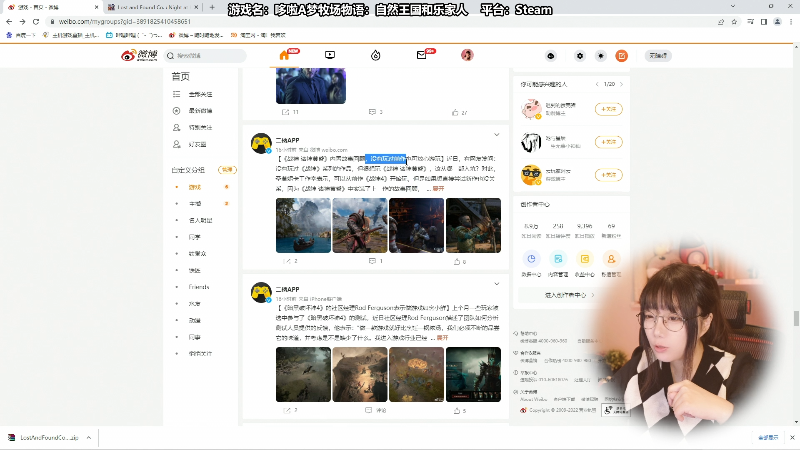The image size is (800, 450).
Task: Switch to the Weibo browser tab
Action: tap(51, 7)
